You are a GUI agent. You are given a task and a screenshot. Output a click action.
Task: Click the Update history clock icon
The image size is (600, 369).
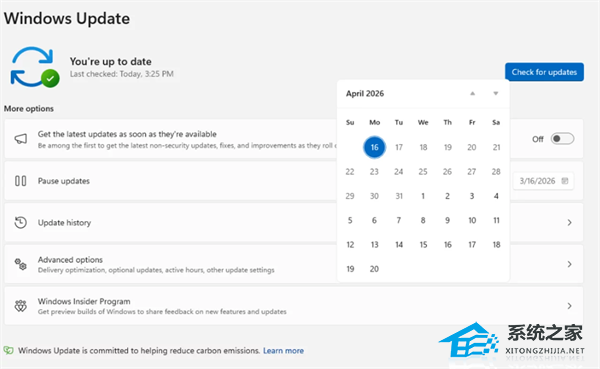click(21, 222)
